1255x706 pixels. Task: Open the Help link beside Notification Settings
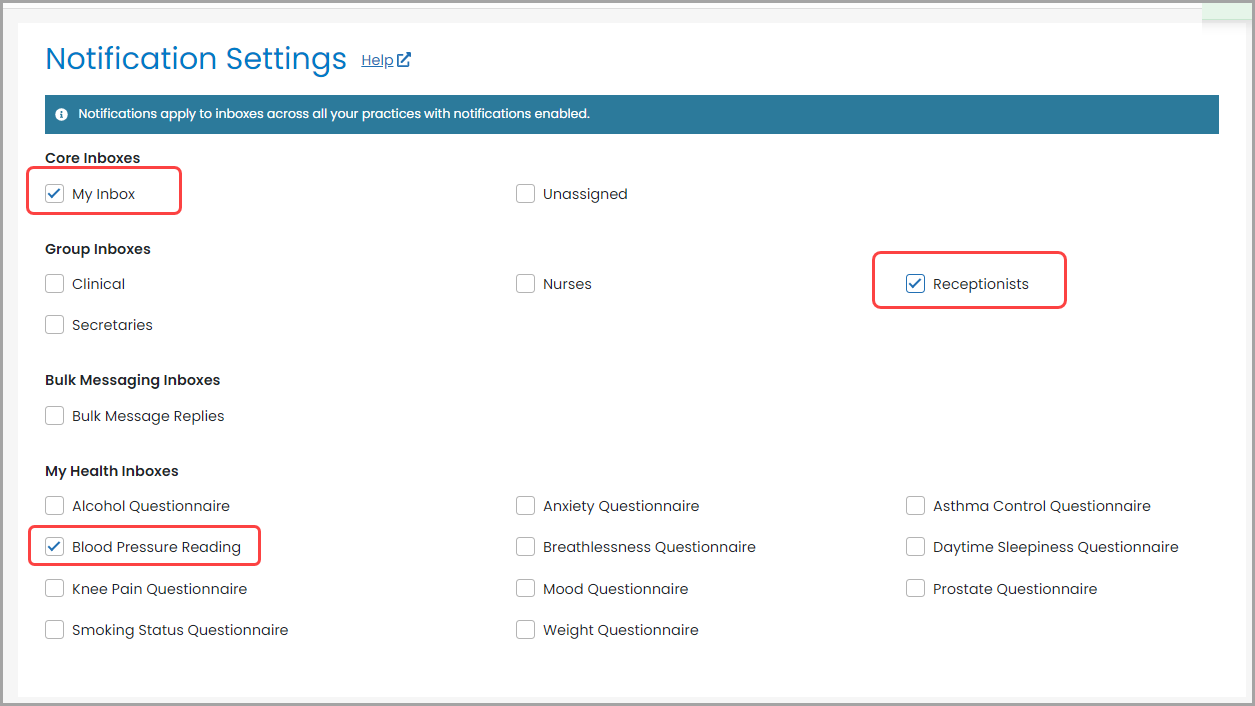[385, 60]
